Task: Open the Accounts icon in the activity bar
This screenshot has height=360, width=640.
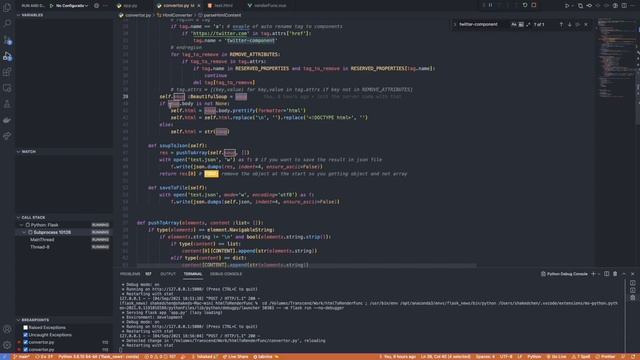Action: point(7,329)
